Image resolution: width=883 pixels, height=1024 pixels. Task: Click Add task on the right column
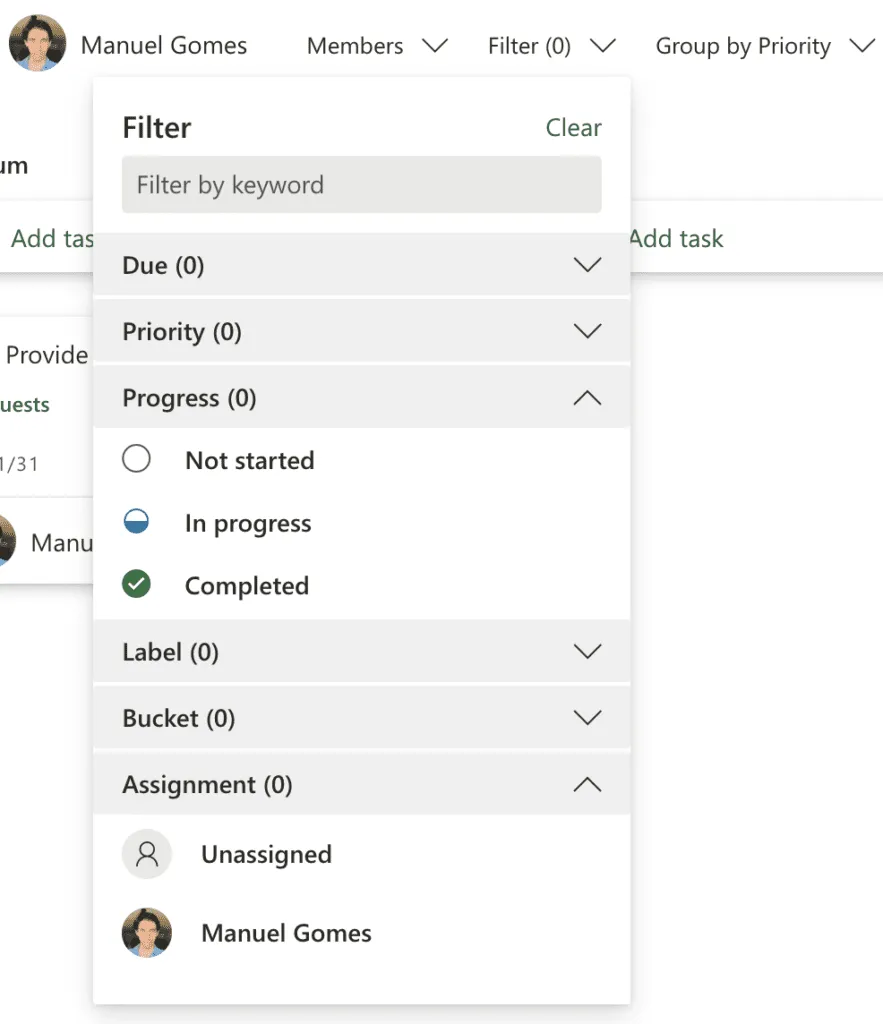click(677, 238)
